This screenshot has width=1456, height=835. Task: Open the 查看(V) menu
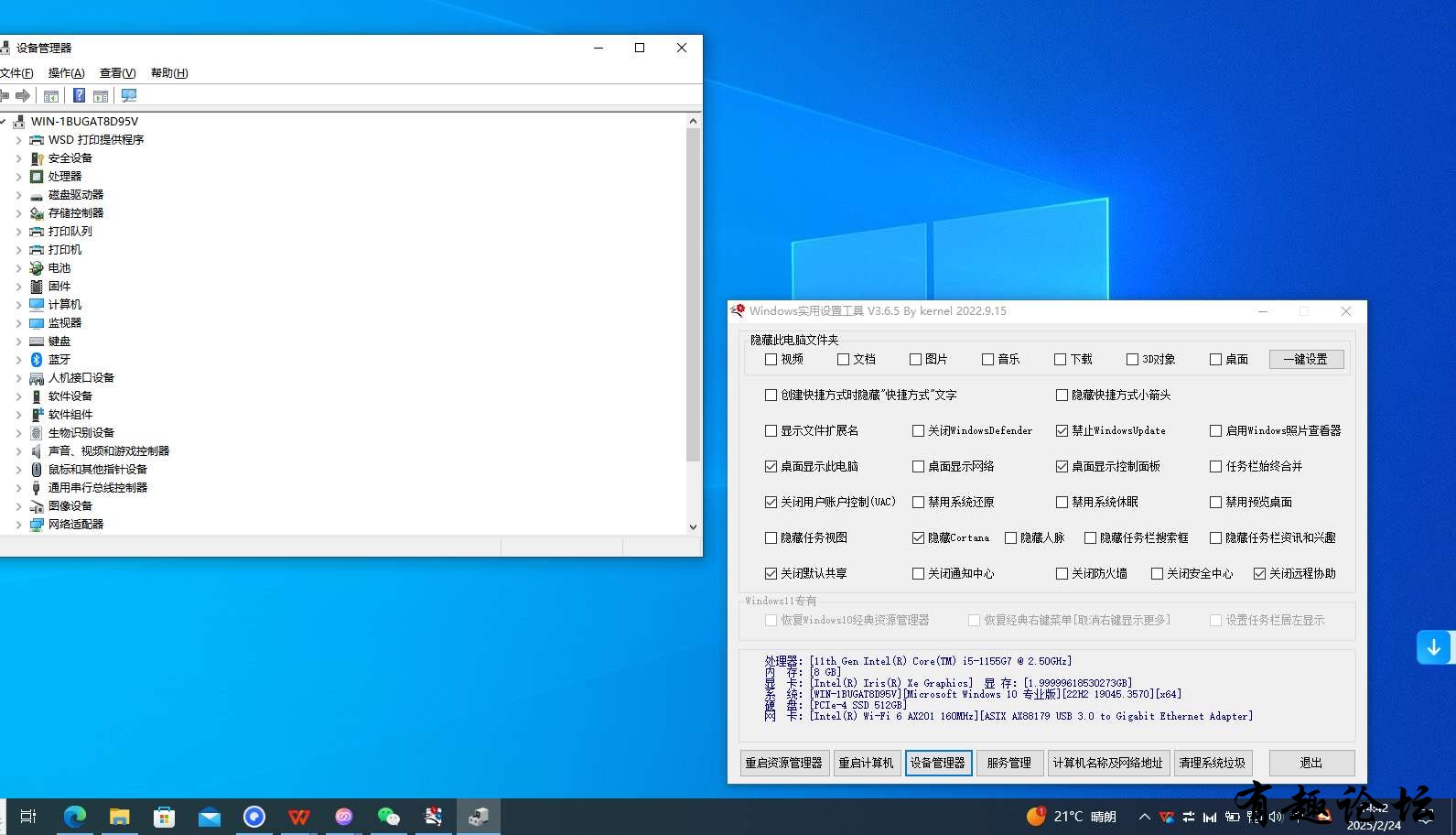pyautogui.click(x=117, y=73)
